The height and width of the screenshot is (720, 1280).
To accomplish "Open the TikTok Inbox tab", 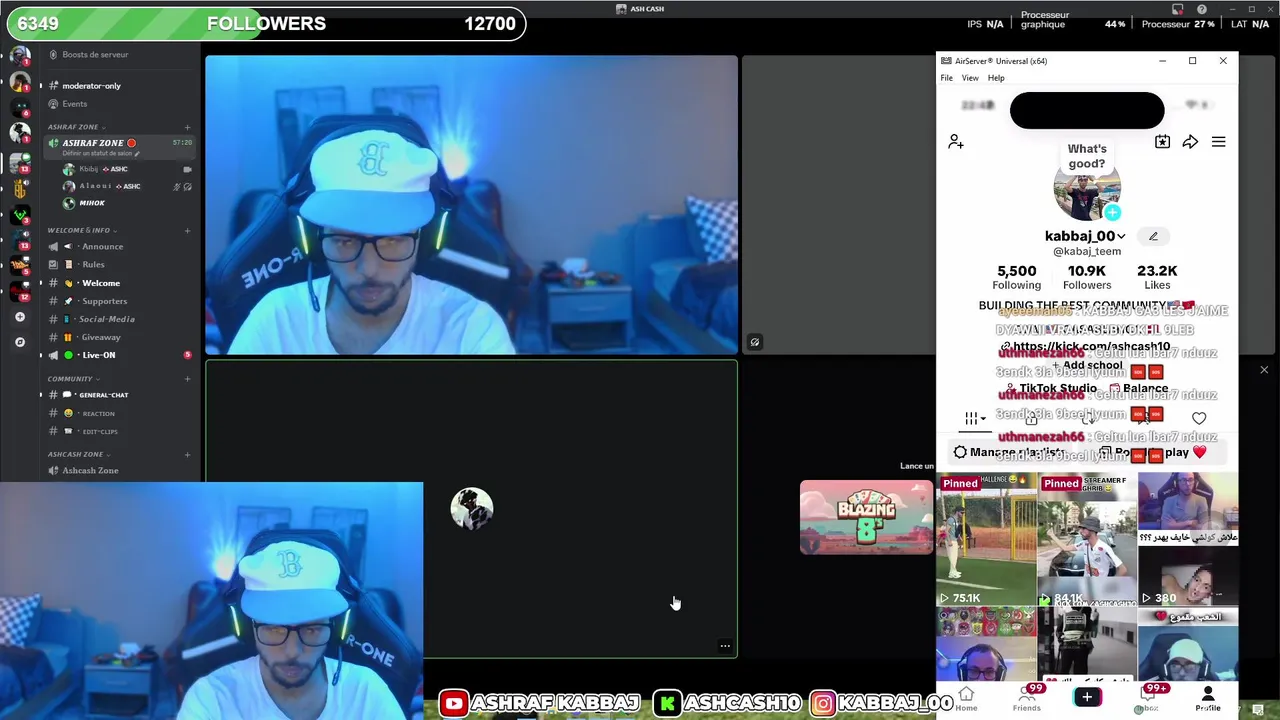I will click(1148, 698).
